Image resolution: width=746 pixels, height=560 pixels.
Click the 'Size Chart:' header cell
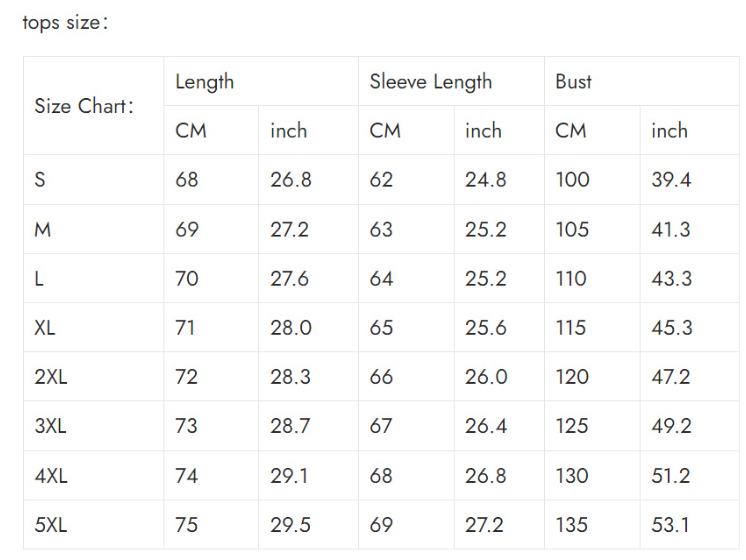[84, 106]
